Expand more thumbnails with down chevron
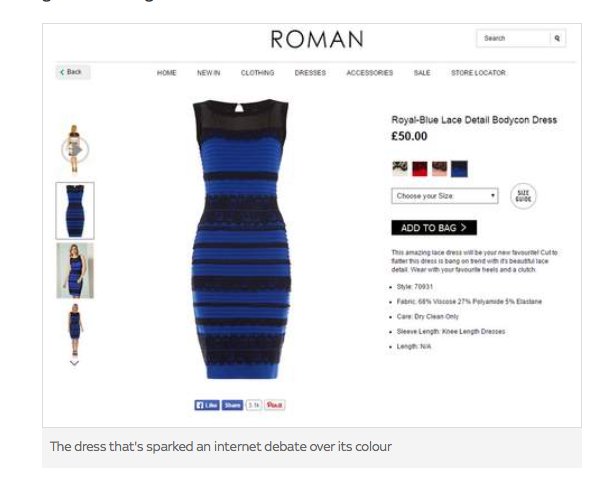596x477 pixels. point(74,363)
